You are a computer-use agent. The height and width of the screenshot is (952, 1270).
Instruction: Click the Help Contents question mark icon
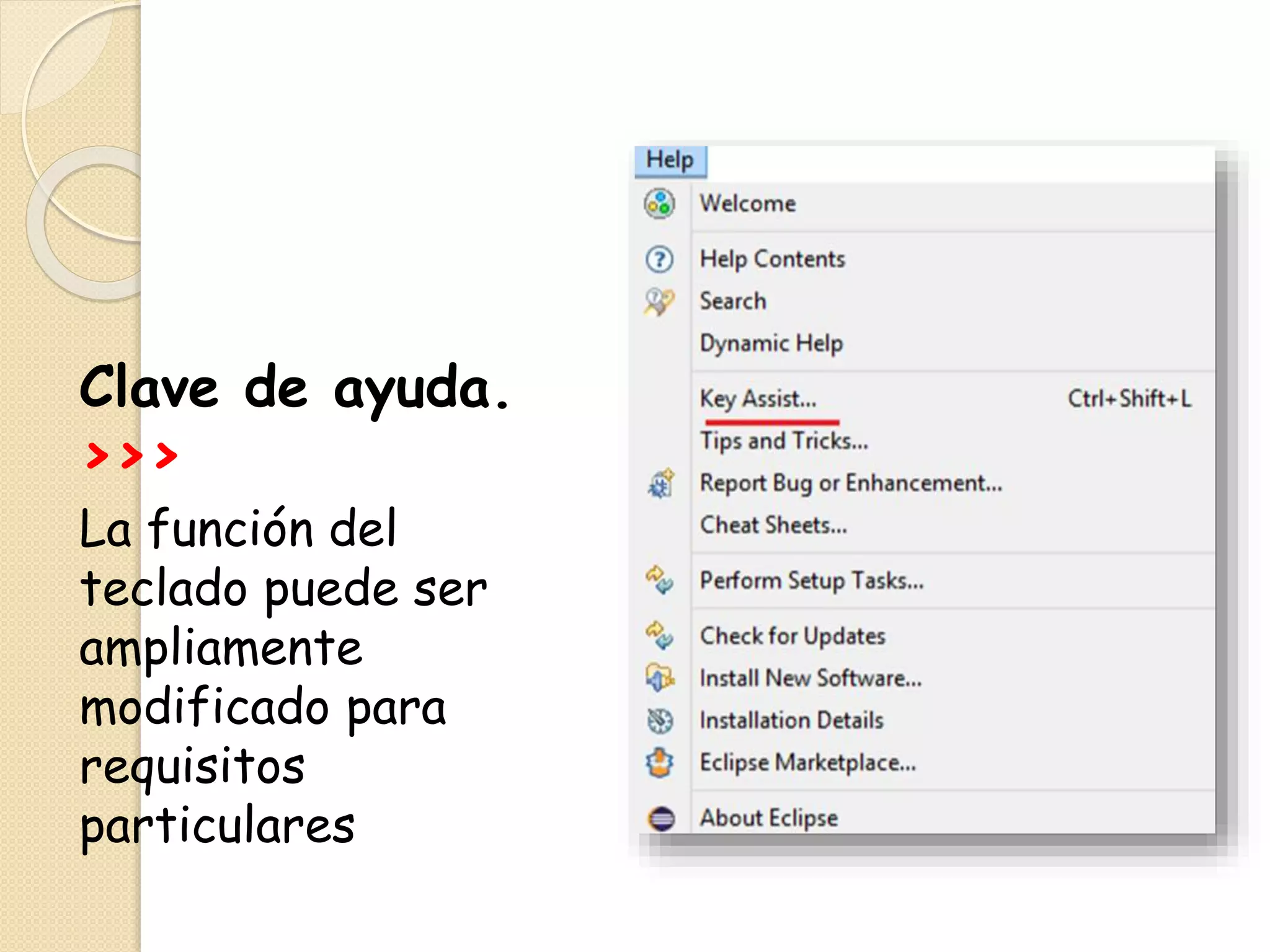[659, 259]
